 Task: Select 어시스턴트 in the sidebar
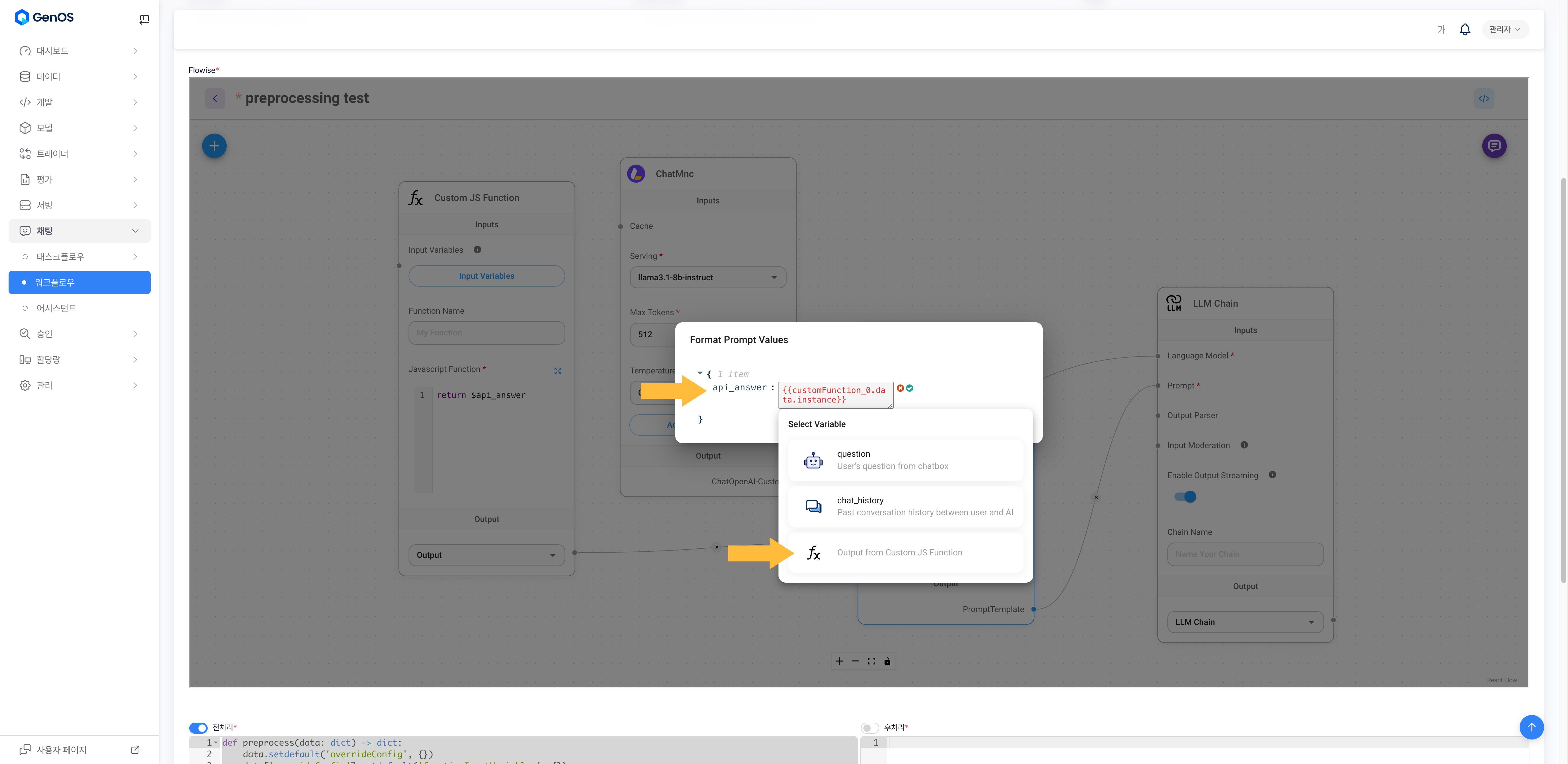(x=57, y=308)
